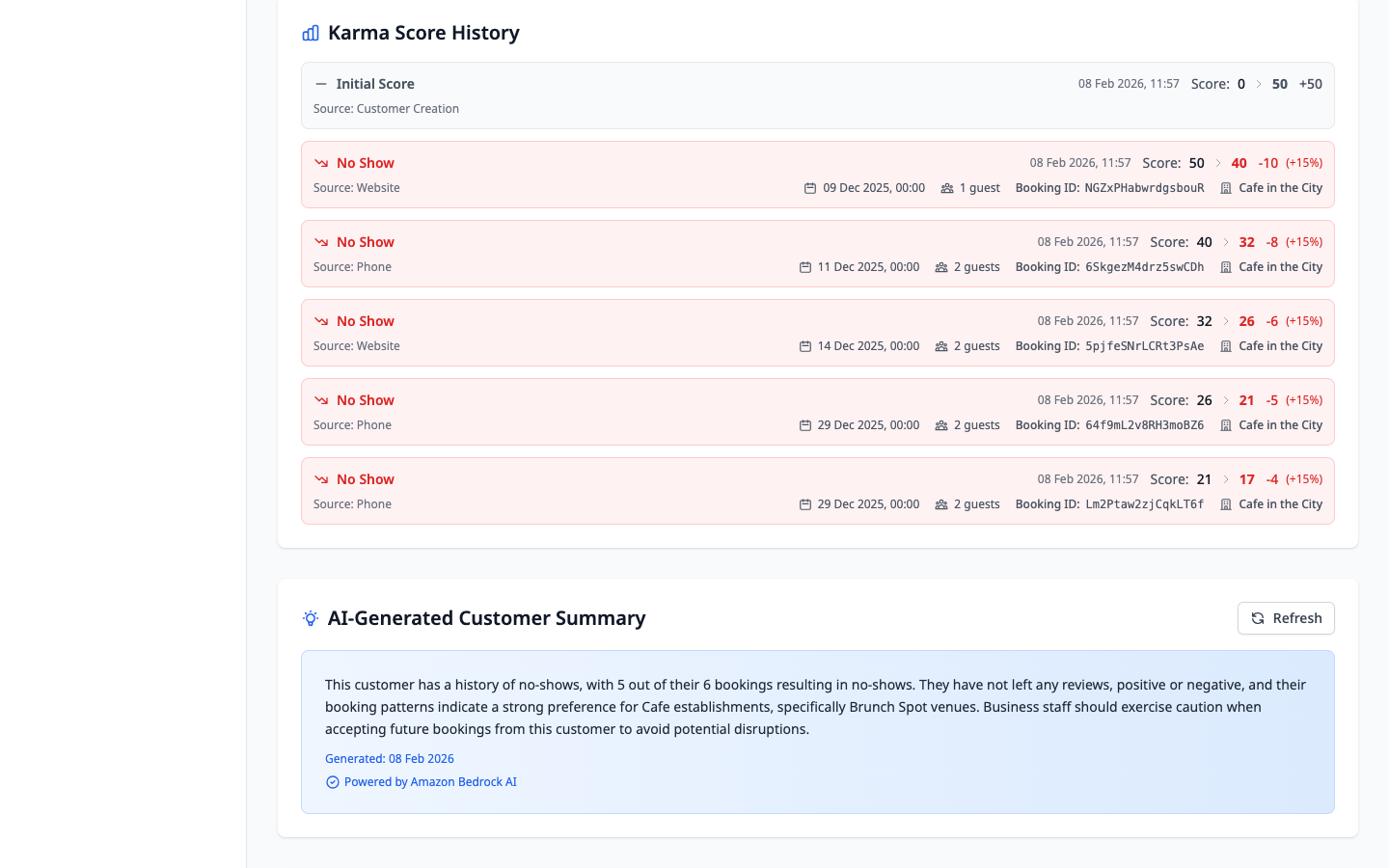Click the building icon next to the first Cafe in the City

pyautogui.click(x=1225, y=187)
